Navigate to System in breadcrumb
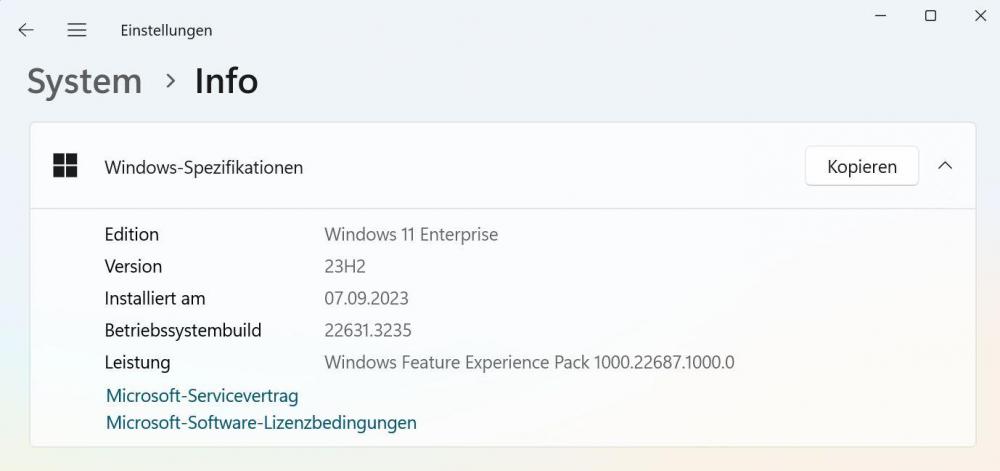Image resolution: width=1000 pixels, height=471 pixels. 84,81
